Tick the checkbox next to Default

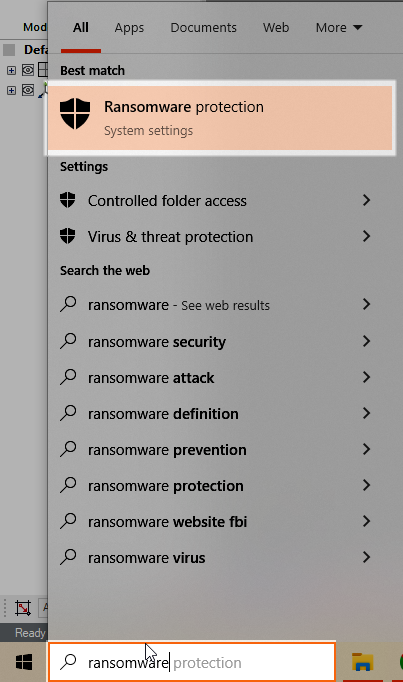(10, 50)
